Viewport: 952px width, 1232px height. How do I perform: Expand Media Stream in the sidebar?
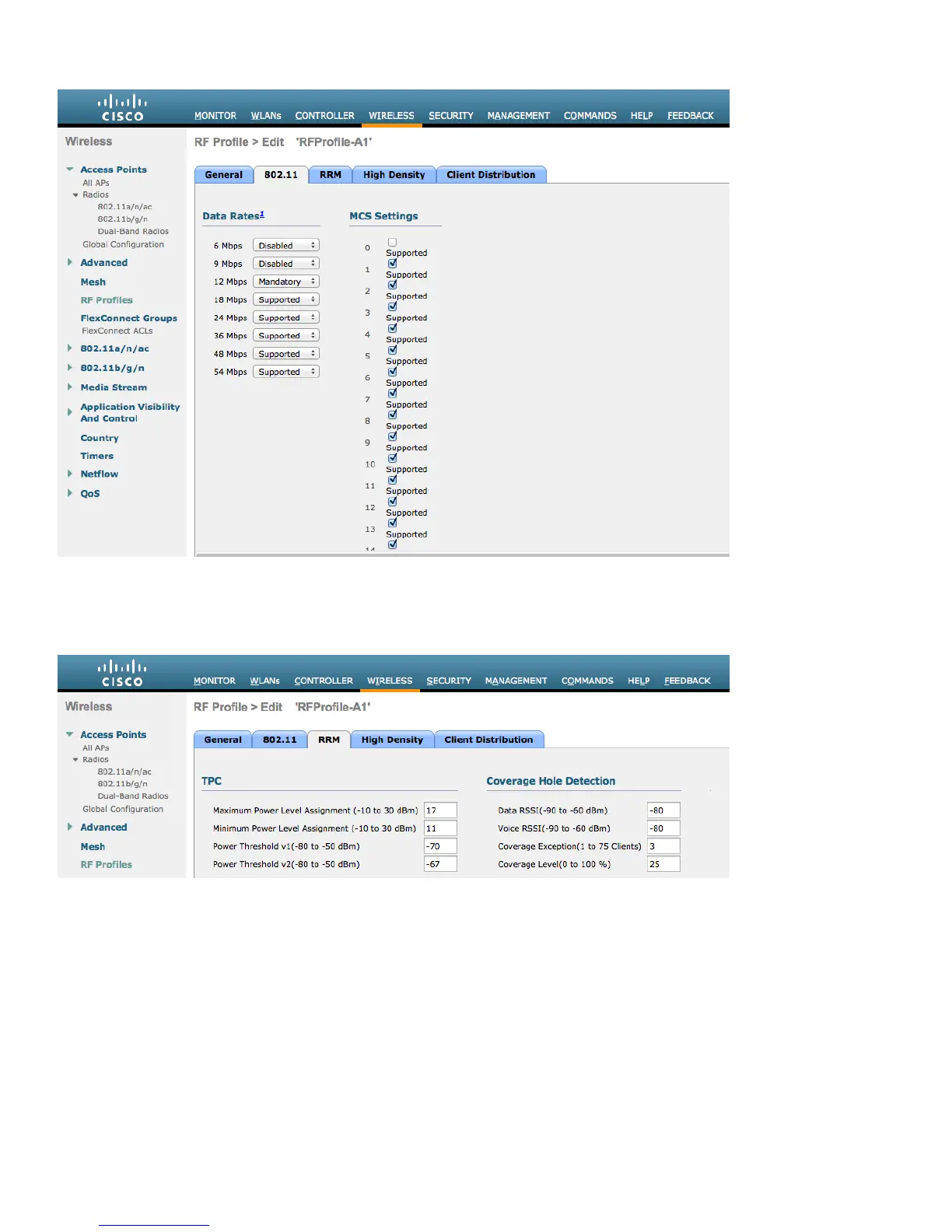click(70, 387)
